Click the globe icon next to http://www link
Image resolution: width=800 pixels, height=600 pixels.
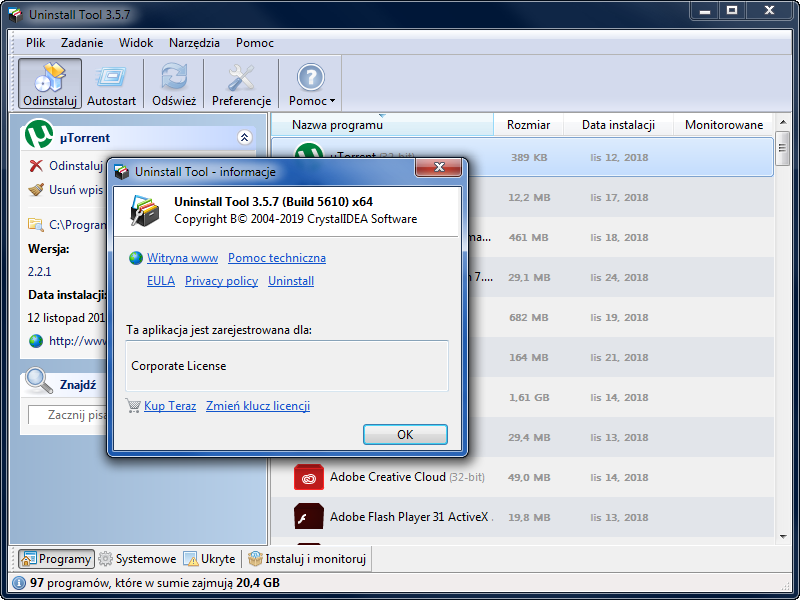coord(36,341)
